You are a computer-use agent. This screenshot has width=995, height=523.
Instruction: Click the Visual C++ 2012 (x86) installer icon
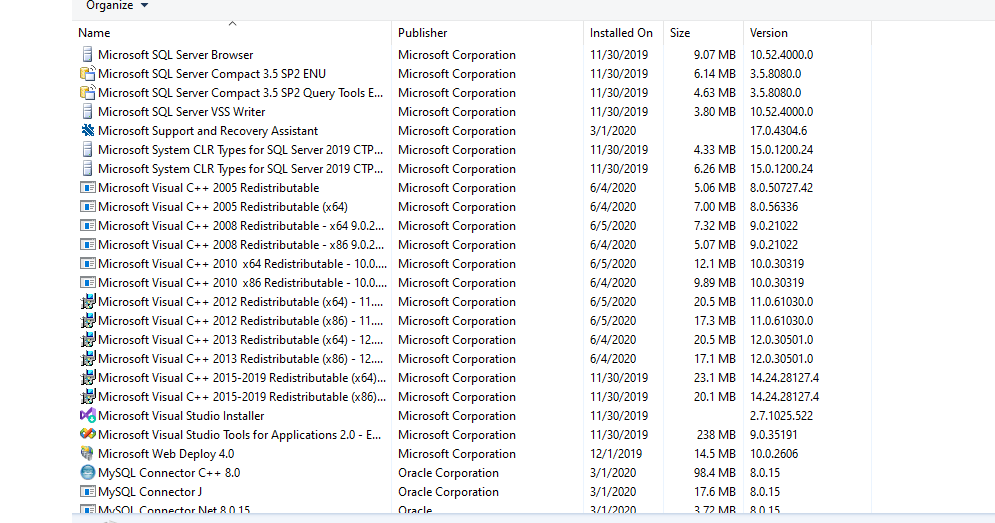(x=88, y=321)
